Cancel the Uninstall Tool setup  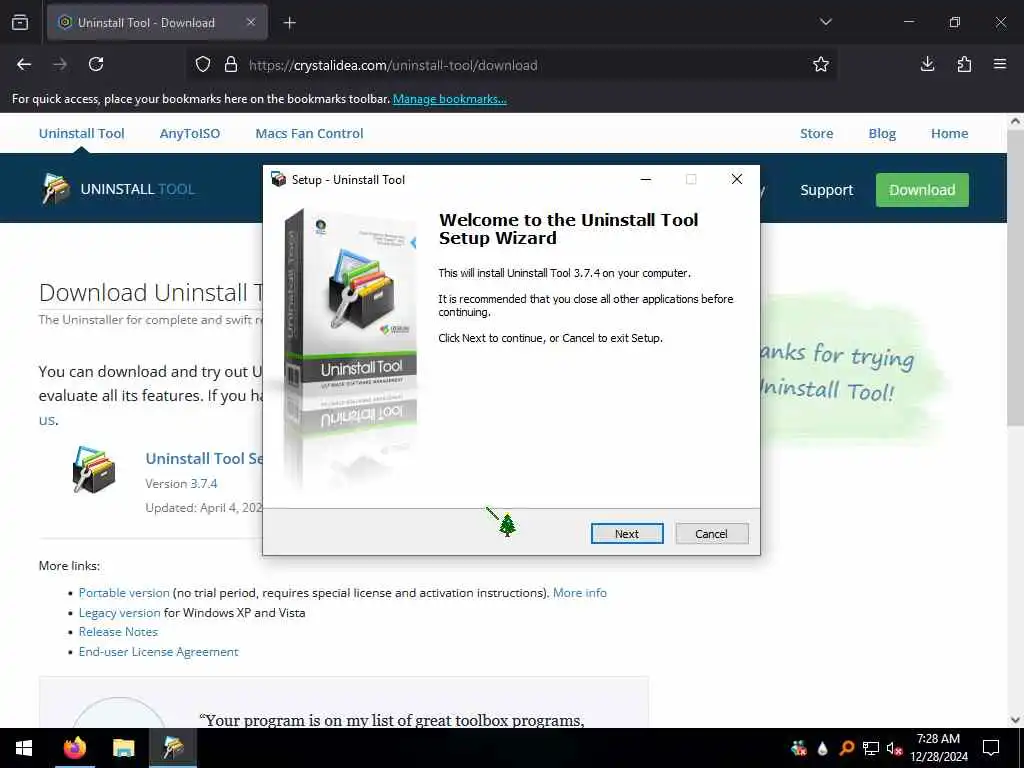pos(711,534)
